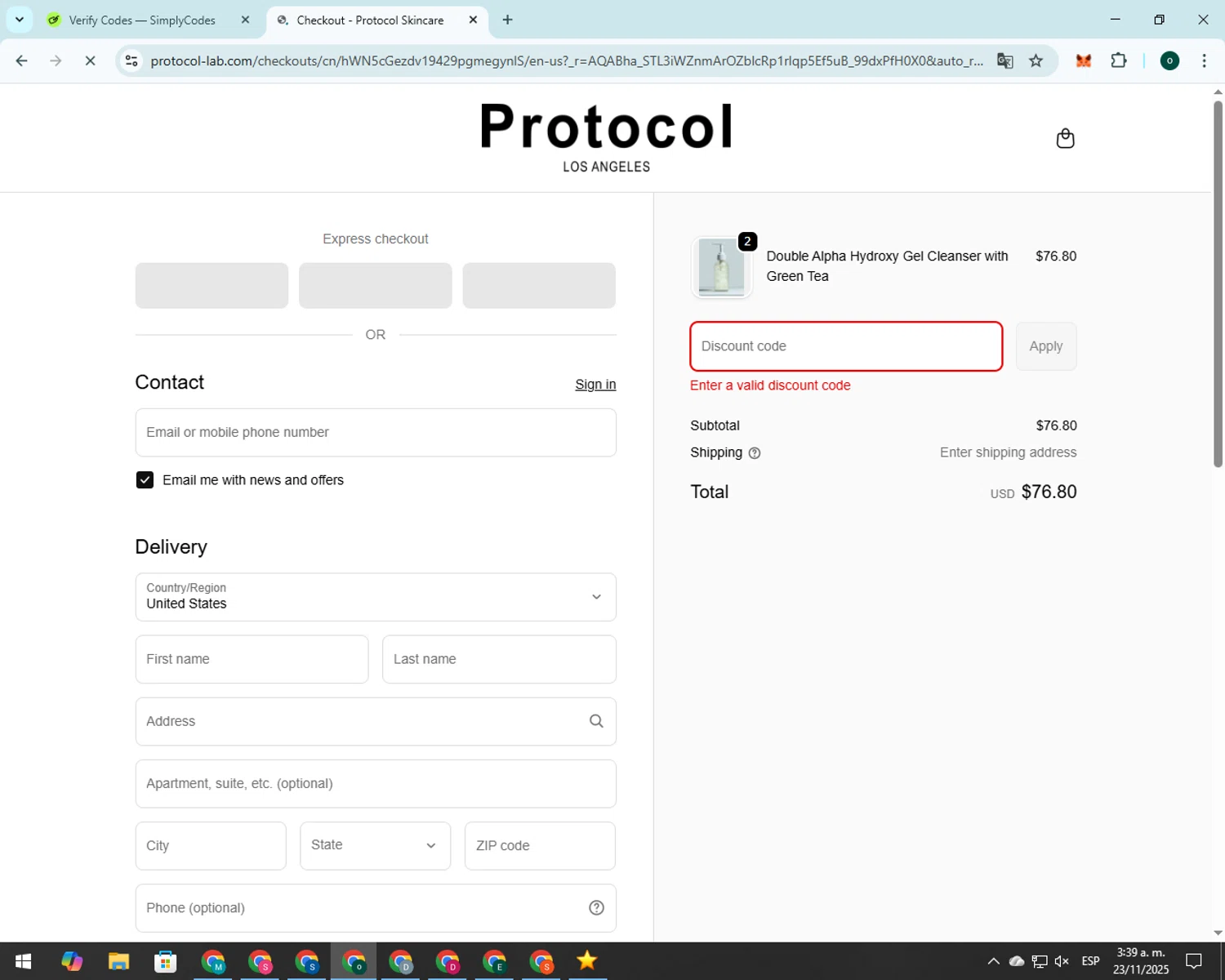Open the star app in the taskbar
1225x980 pixels.
586,961
